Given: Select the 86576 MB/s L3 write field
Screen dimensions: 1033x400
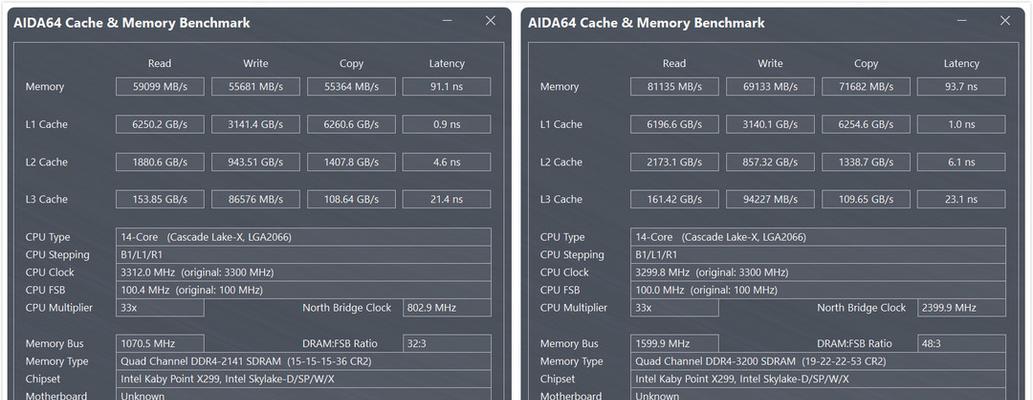Looking at the screenshot, I should (255, 199).
